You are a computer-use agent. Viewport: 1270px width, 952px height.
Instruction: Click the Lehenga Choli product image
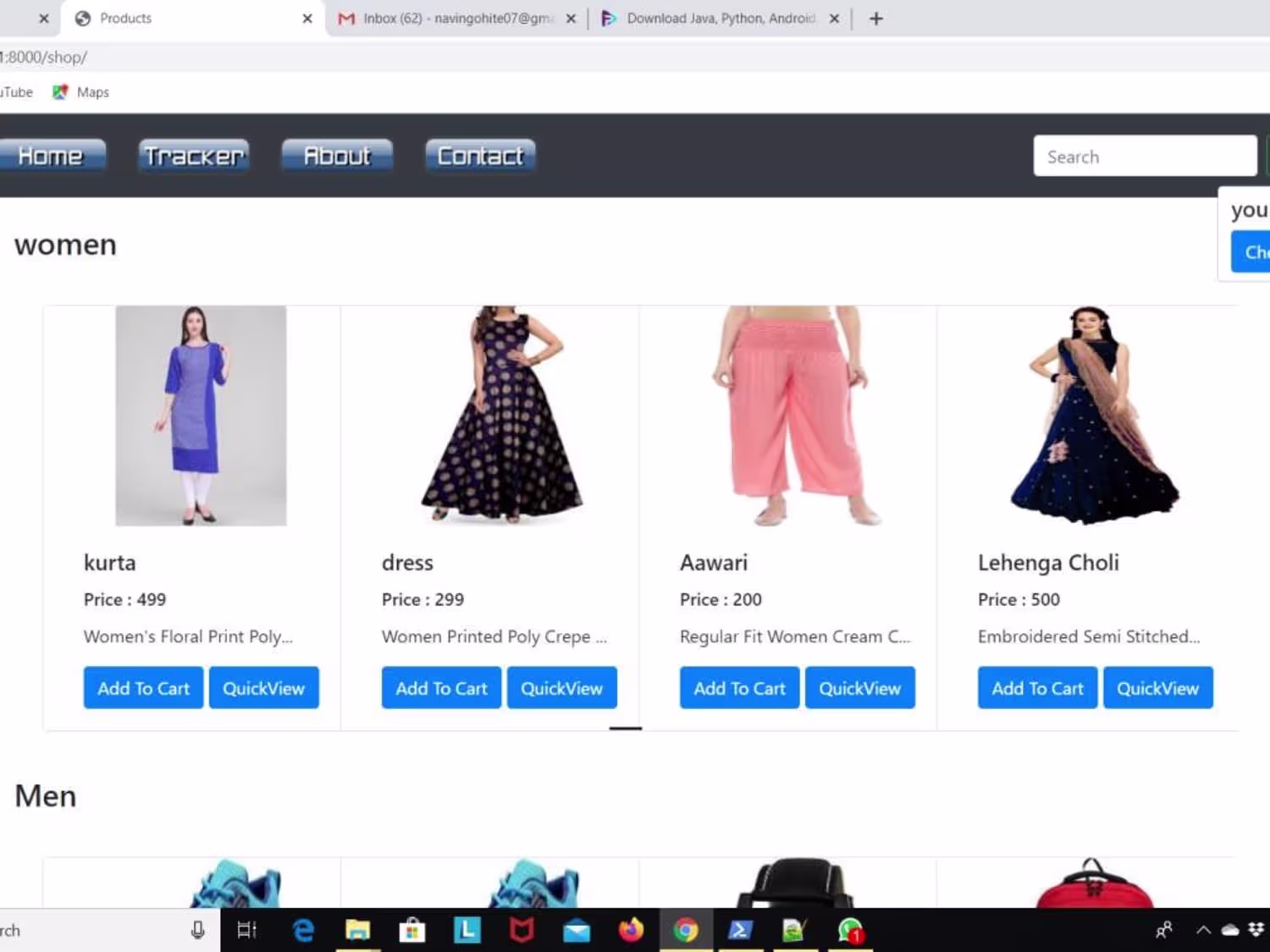tap(1095, 415)
